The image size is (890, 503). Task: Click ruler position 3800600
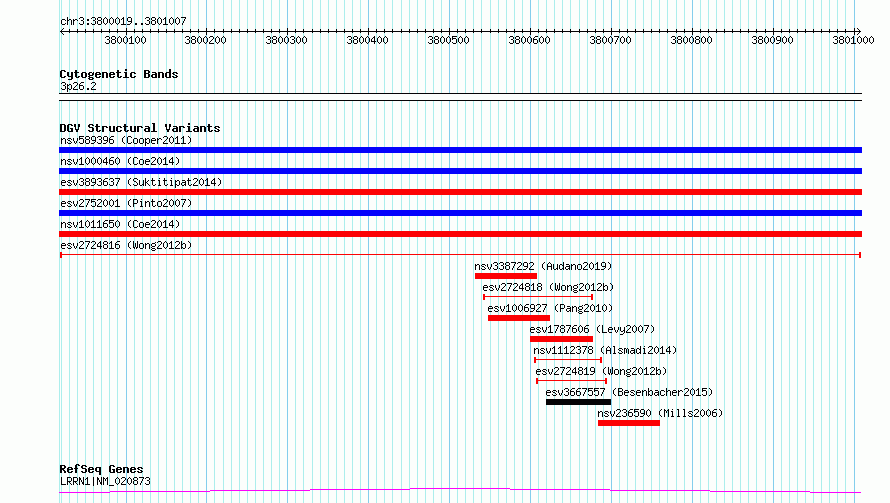point(530,40)
